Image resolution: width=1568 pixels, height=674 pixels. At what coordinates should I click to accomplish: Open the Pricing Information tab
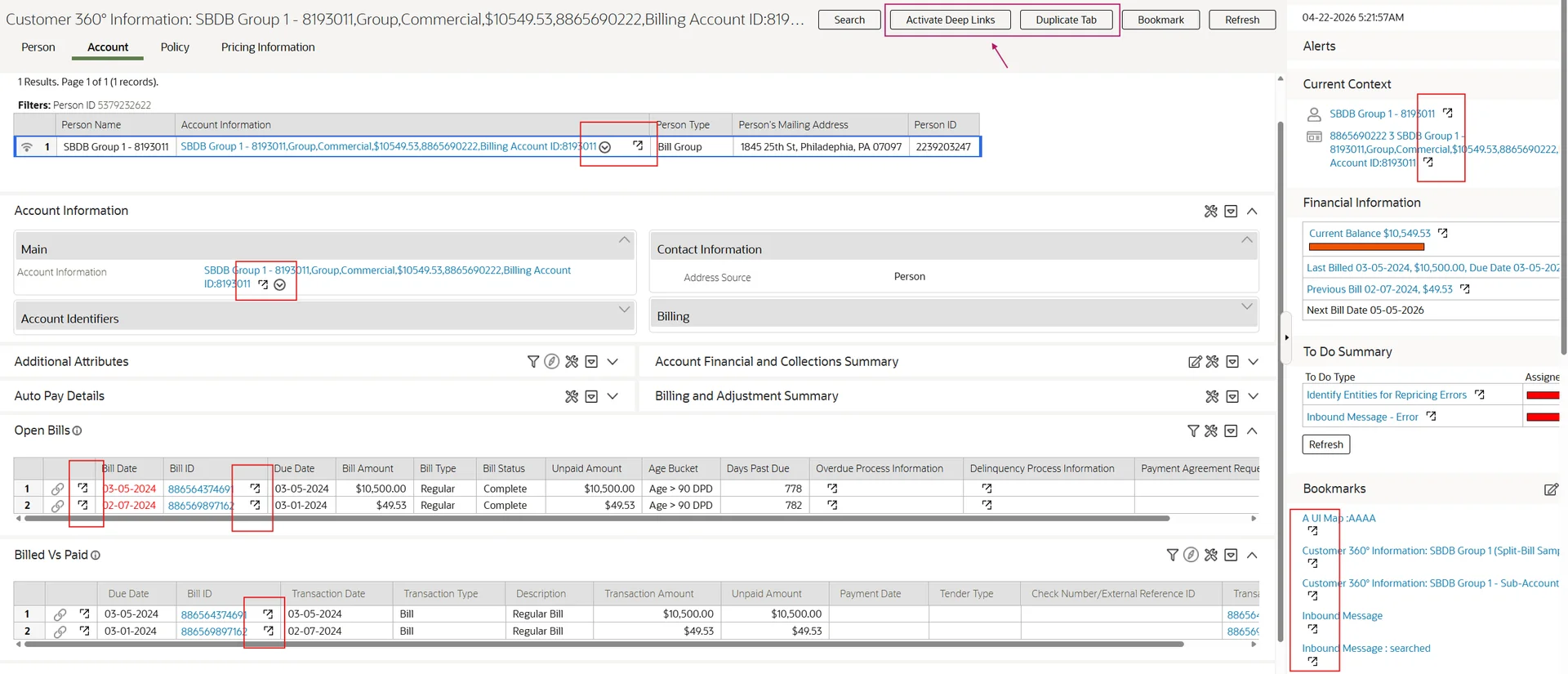click(x=267, y=47)
